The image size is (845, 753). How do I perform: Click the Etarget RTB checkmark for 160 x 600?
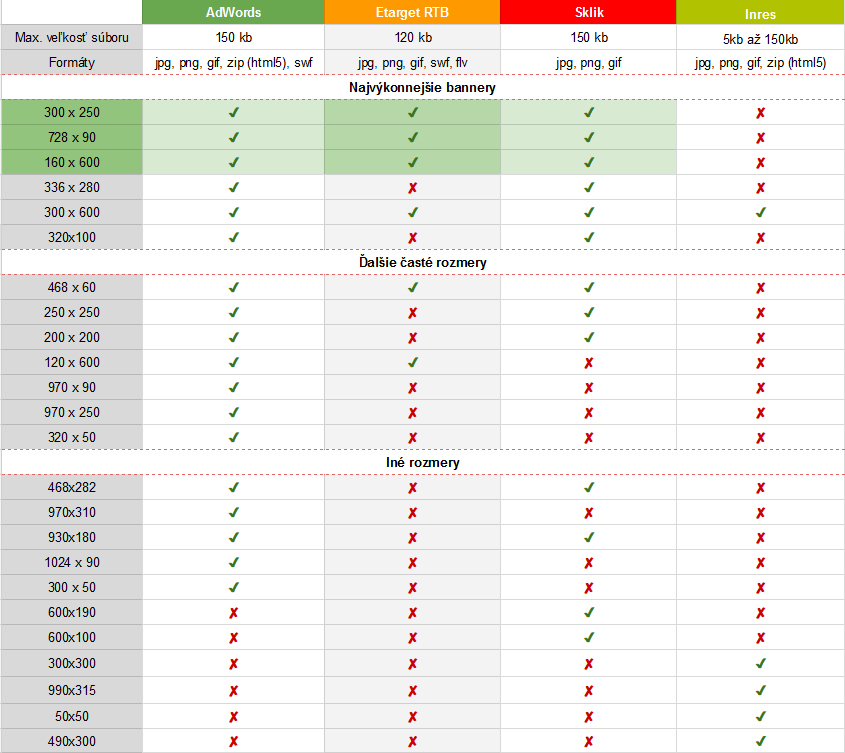point(412,162)
